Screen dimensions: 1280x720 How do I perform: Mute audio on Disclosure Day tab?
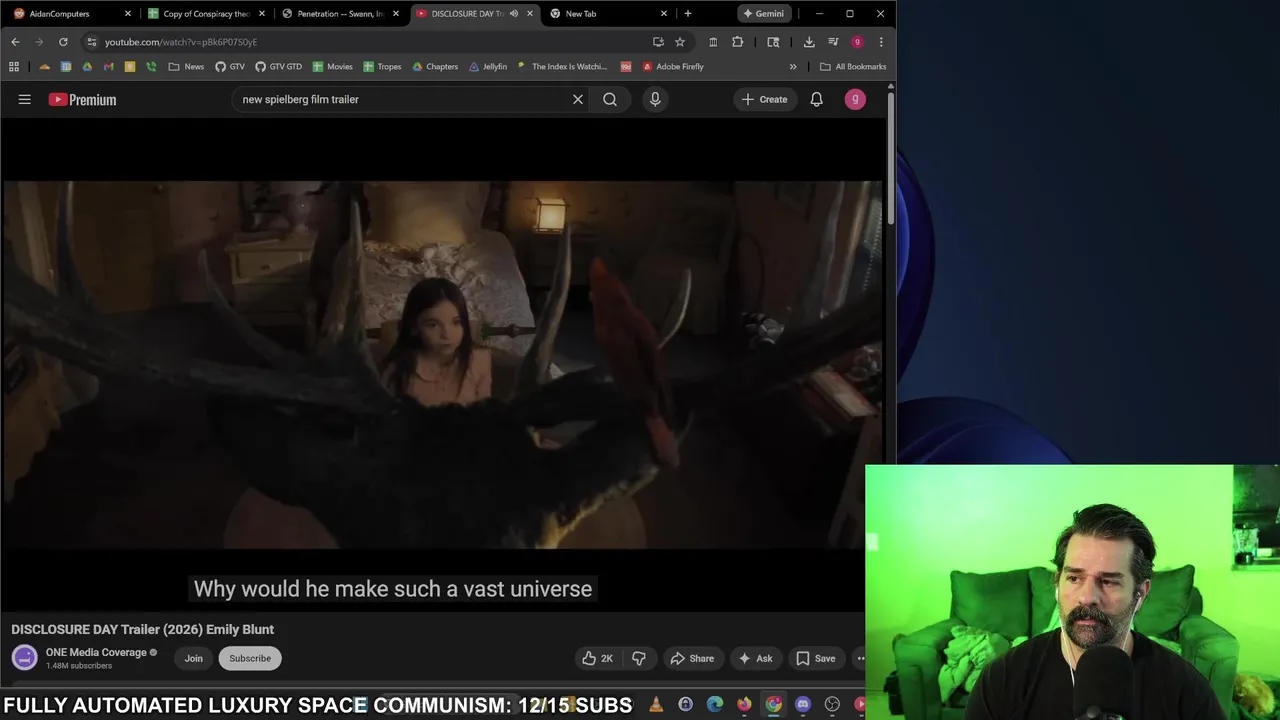pyautogui.click(x=514, y=14)
